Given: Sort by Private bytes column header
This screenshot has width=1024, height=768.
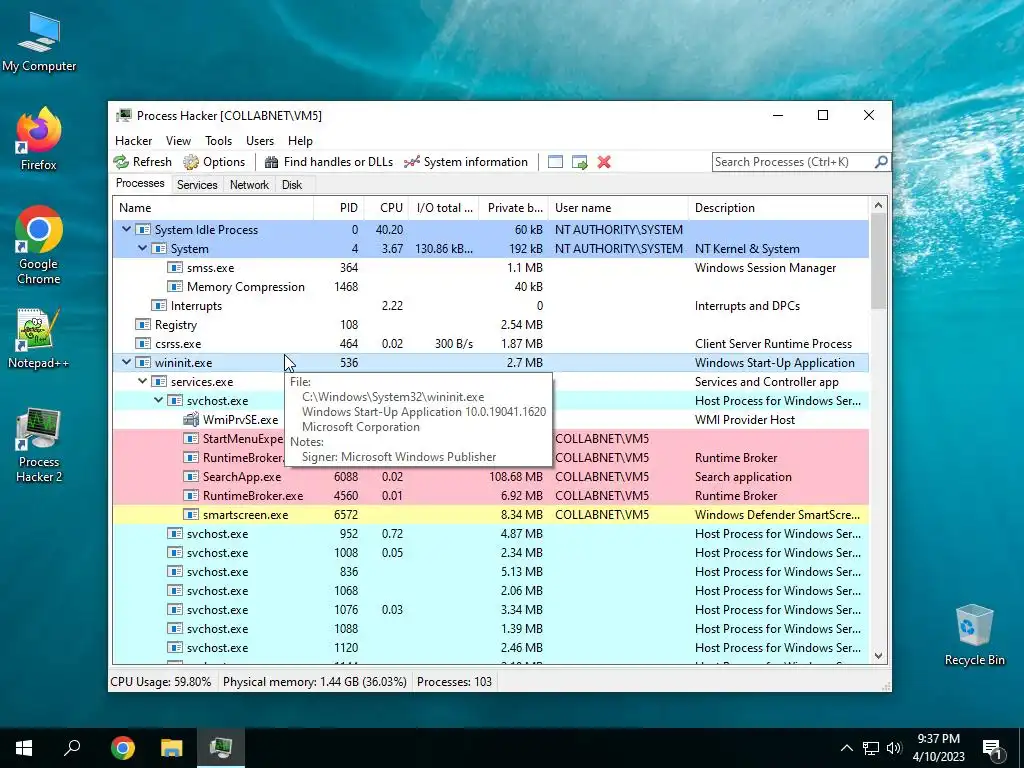Looking at the screenshot, I should coord(513,208).
